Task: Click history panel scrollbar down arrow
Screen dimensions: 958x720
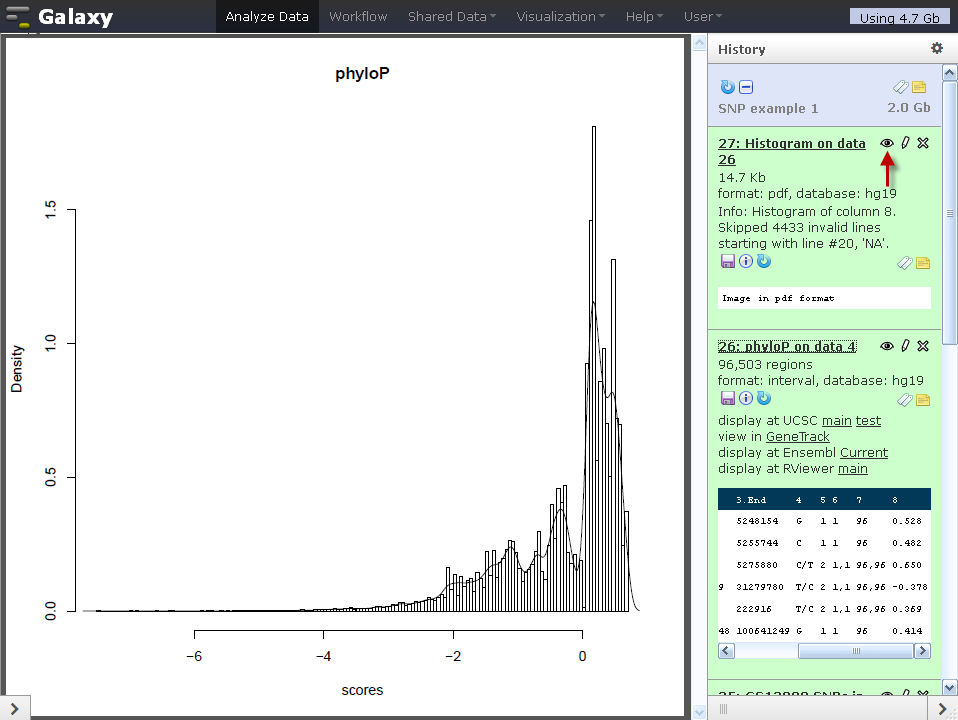Action: point(949,688)
